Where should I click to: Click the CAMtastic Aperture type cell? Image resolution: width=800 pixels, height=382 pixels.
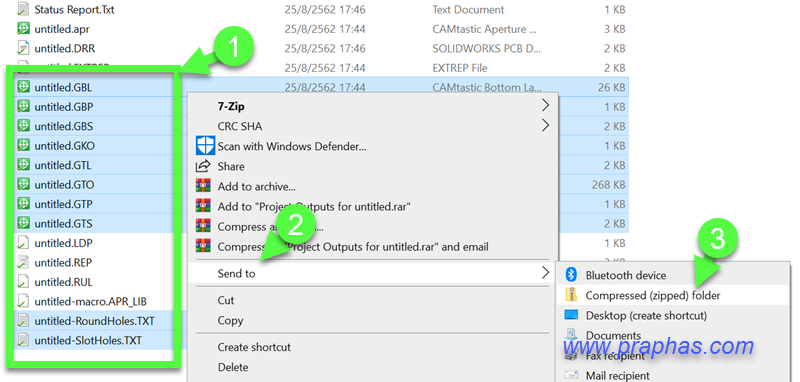click(484, 29)
